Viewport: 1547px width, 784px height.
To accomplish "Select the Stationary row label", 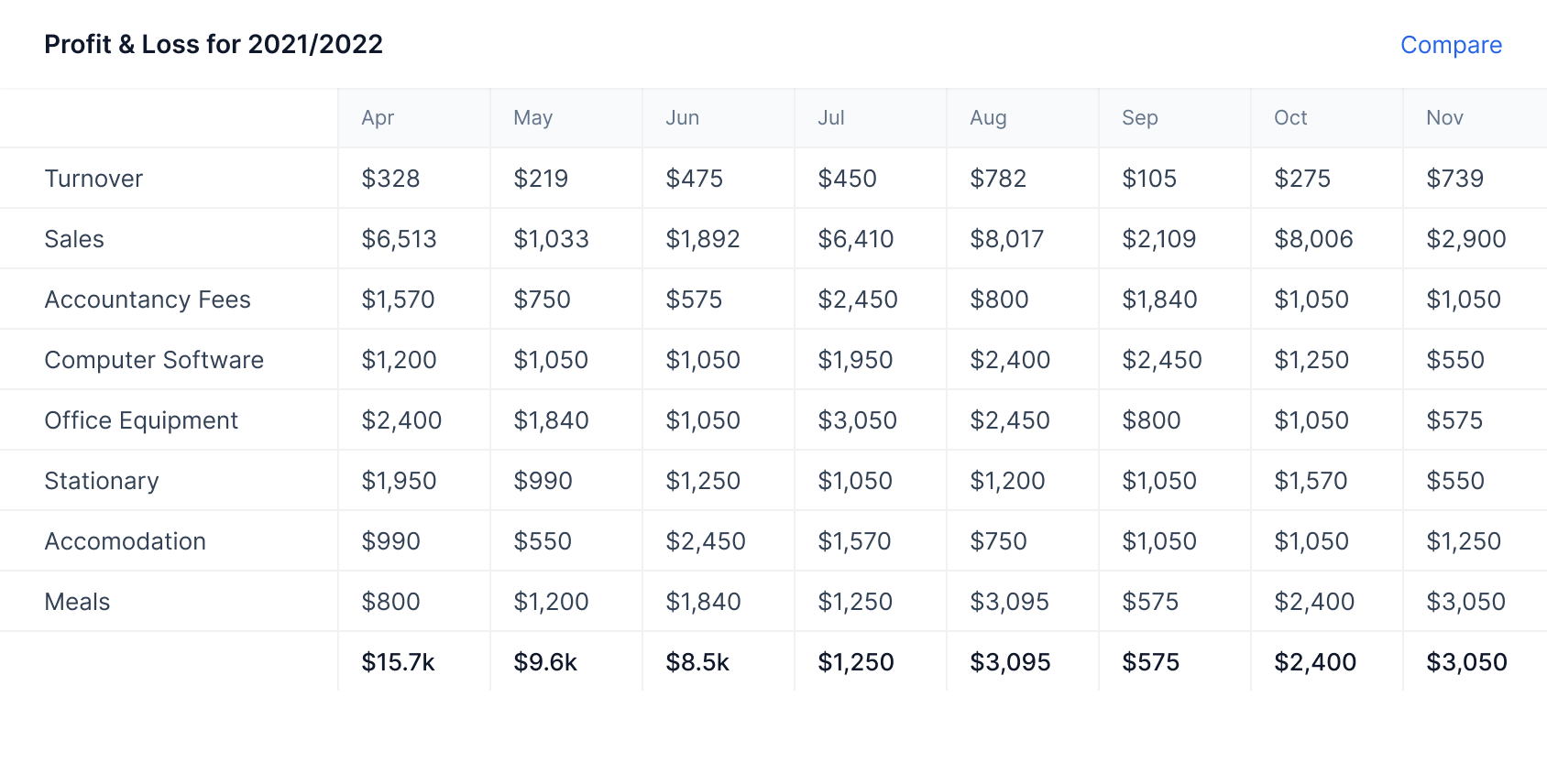I will 102,480.
